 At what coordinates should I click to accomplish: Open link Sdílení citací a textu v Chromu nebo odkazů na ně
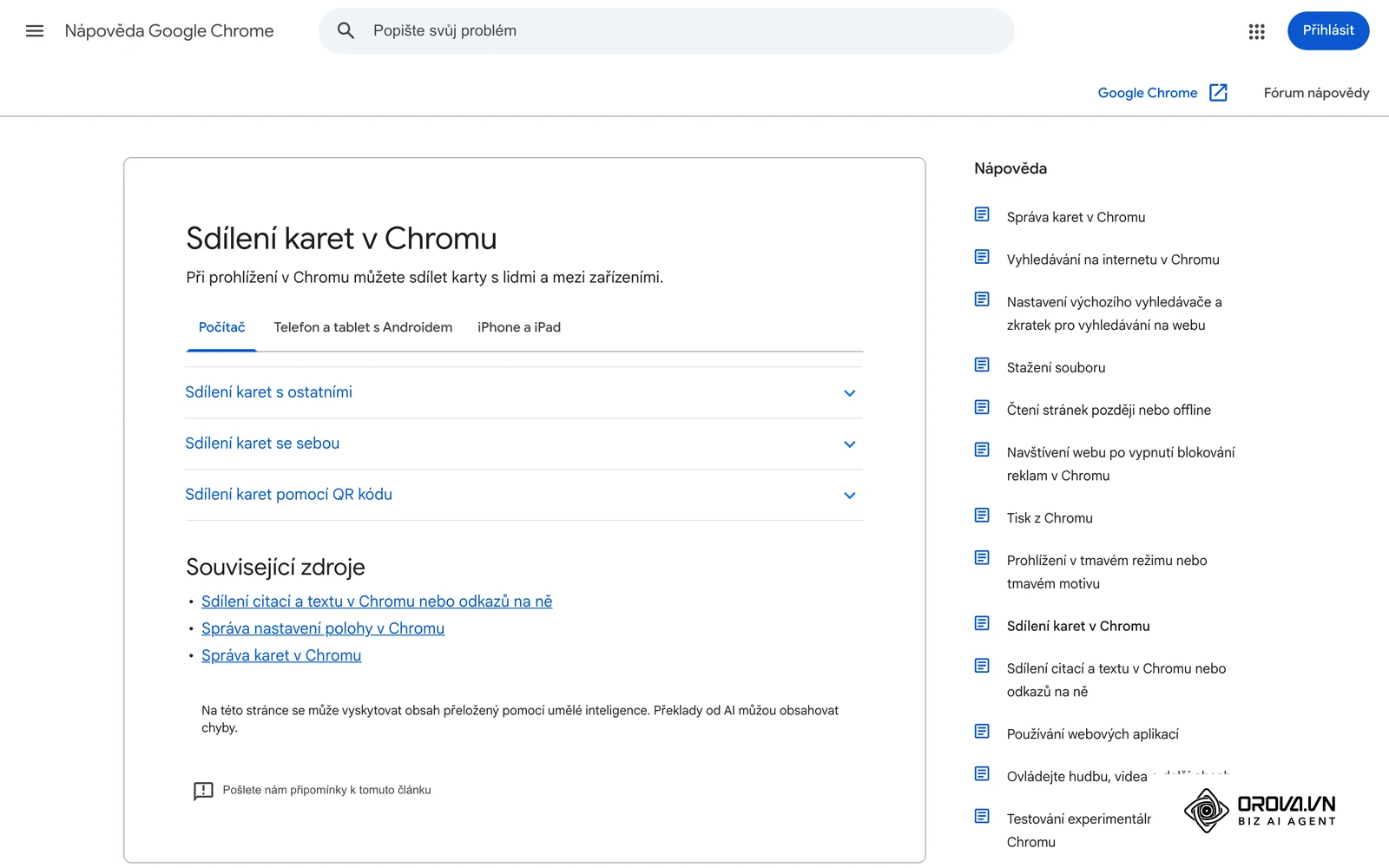[x=377, y=602]
